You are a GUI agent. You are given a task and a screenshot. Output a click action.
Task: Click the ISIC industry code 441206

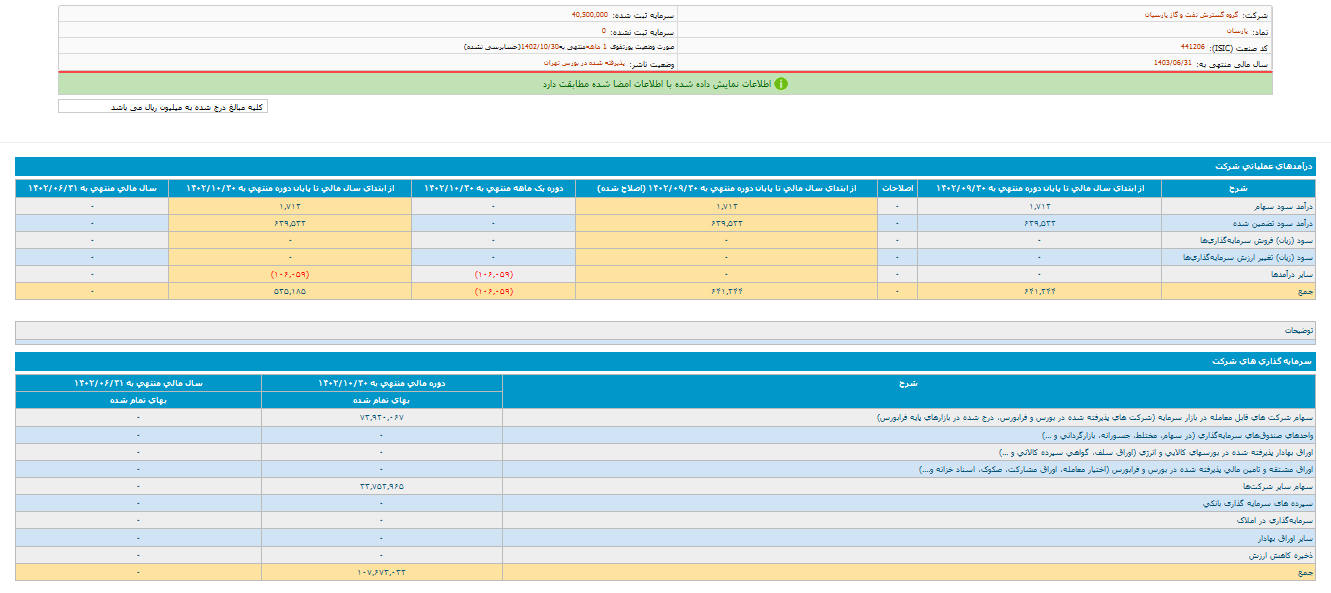(1192, 47)
